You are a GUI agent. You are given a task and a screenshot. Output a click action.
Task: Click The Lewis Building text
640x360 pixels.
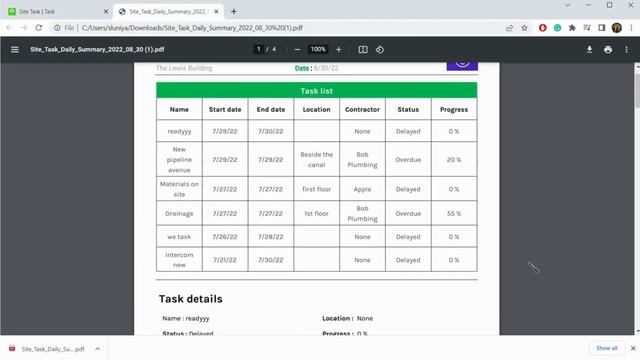point(184,68)
